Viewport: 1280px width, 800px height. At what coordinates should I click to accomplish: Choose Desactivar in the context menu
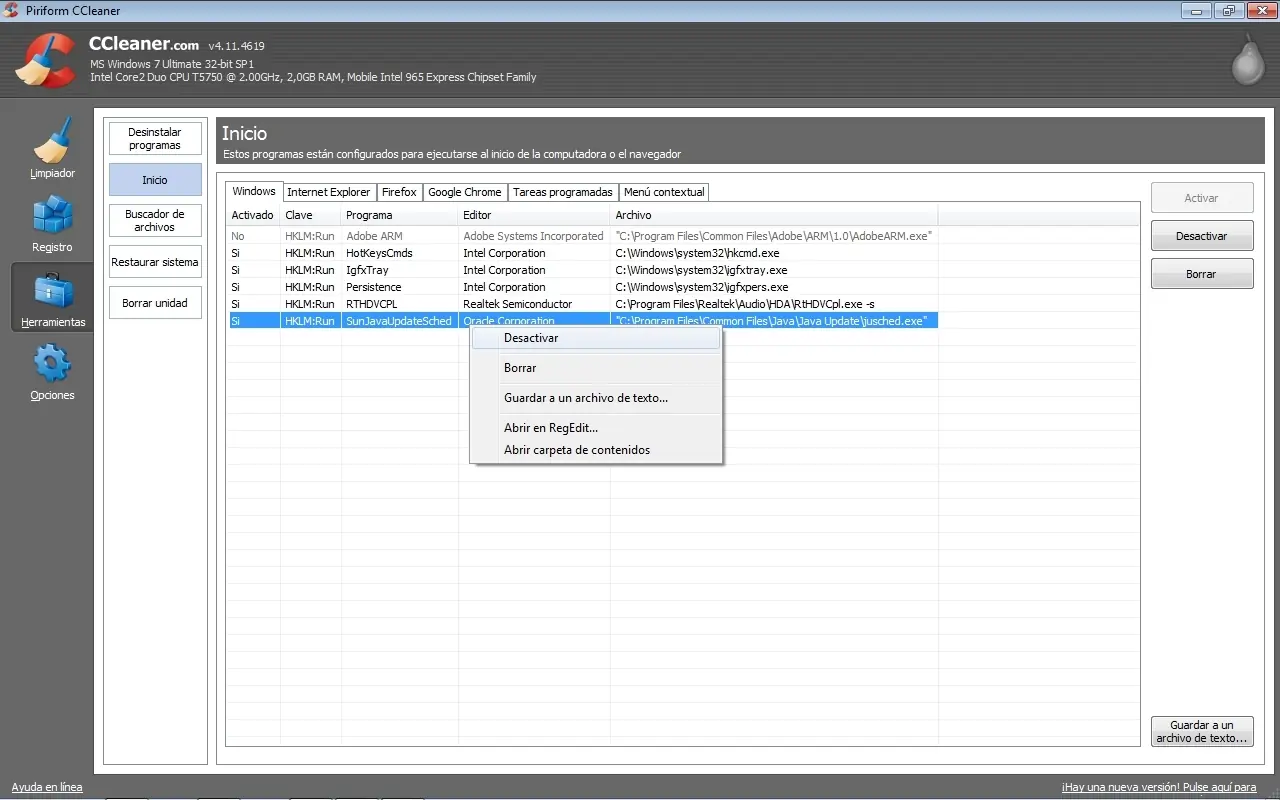(x=596, y=338)
